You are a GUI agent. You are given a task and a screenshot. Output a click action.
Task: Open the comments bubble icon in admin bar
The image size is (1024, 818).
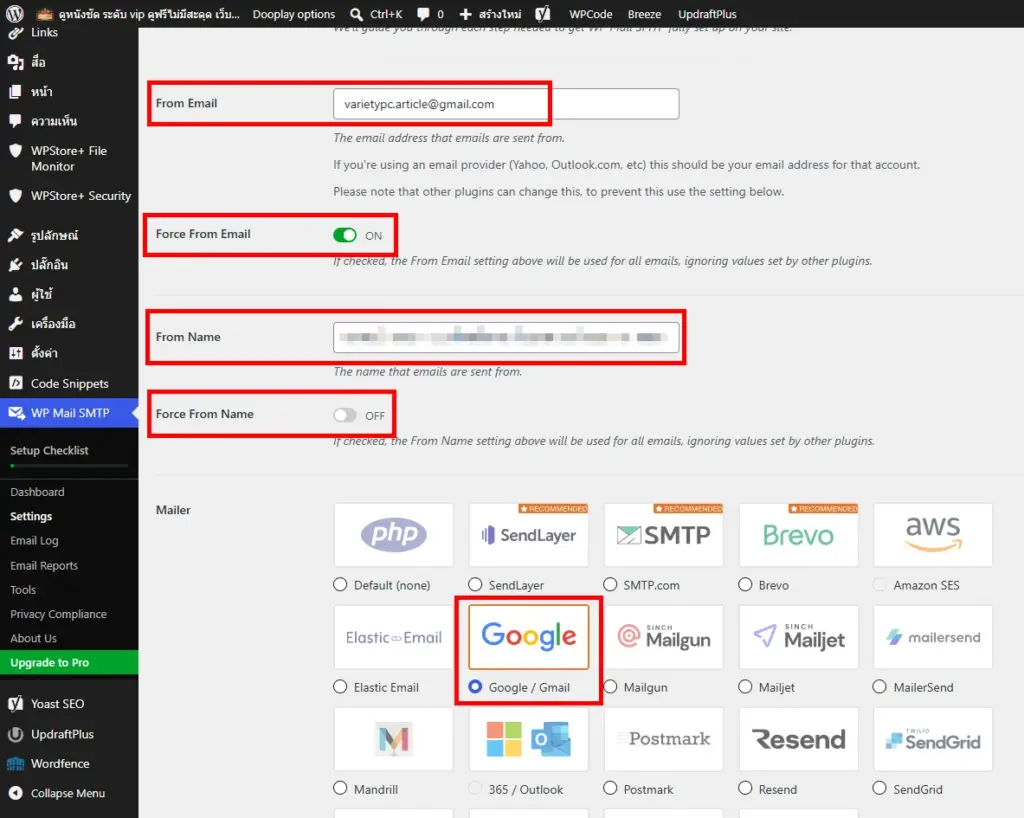[423, 14]
